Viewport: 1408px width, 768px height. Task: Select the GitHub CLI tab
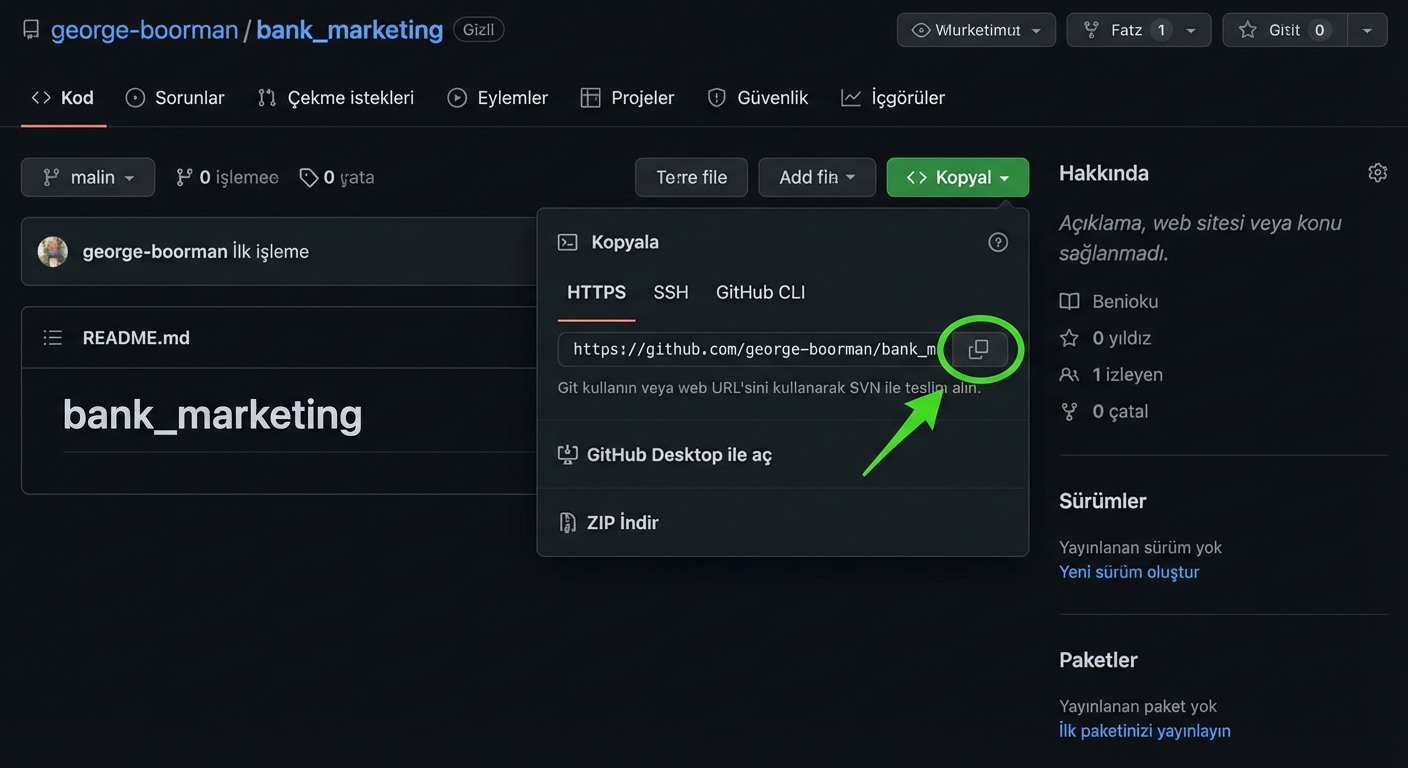(x=759, y=292)
